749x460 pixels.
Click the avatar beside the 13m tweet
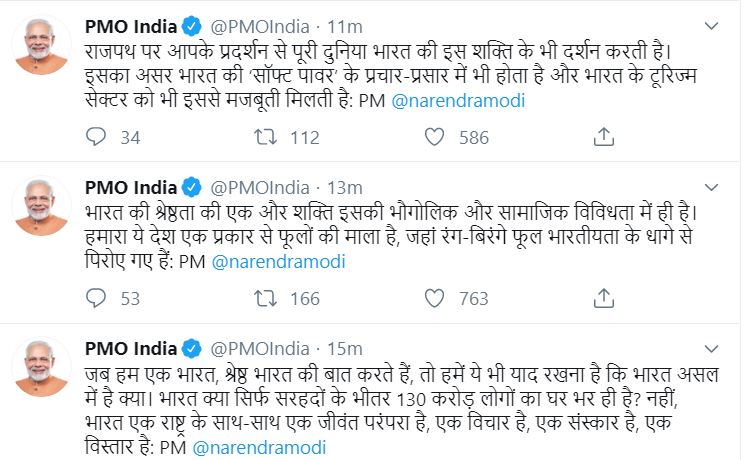point(41,207)
